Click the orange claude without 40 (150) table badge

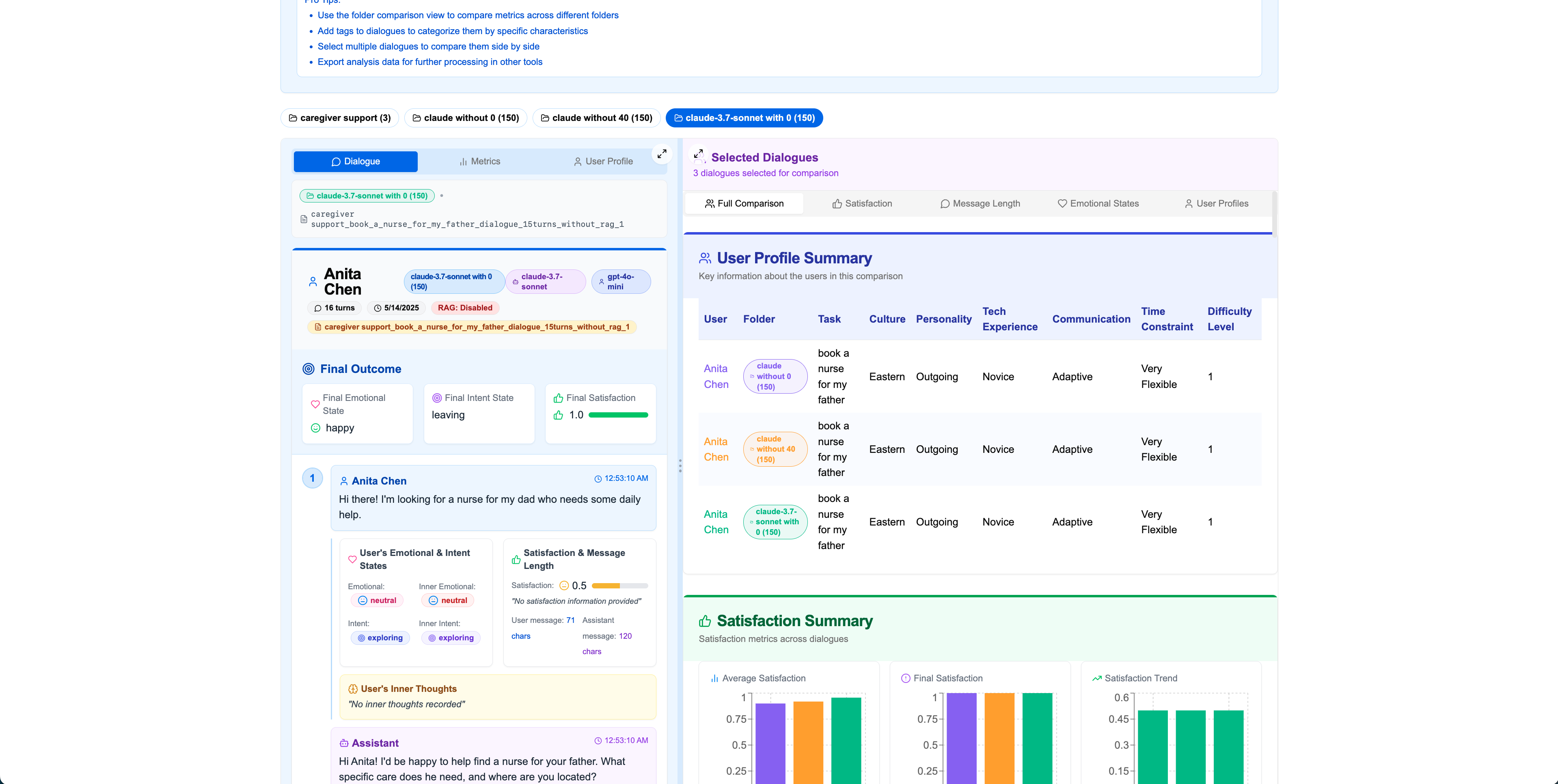point(775,449)
